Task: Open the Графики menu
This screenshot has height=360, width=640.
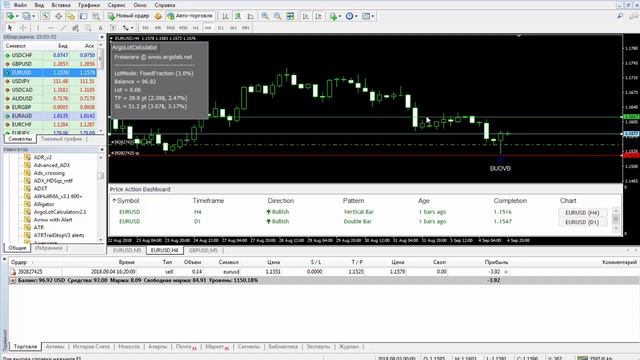Action: [x=89, y=5]
